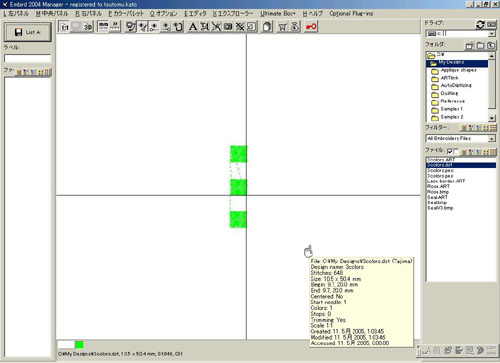Open the drive c: dropdown
Viewport: 500px width, 363px height.
point(492,34)
